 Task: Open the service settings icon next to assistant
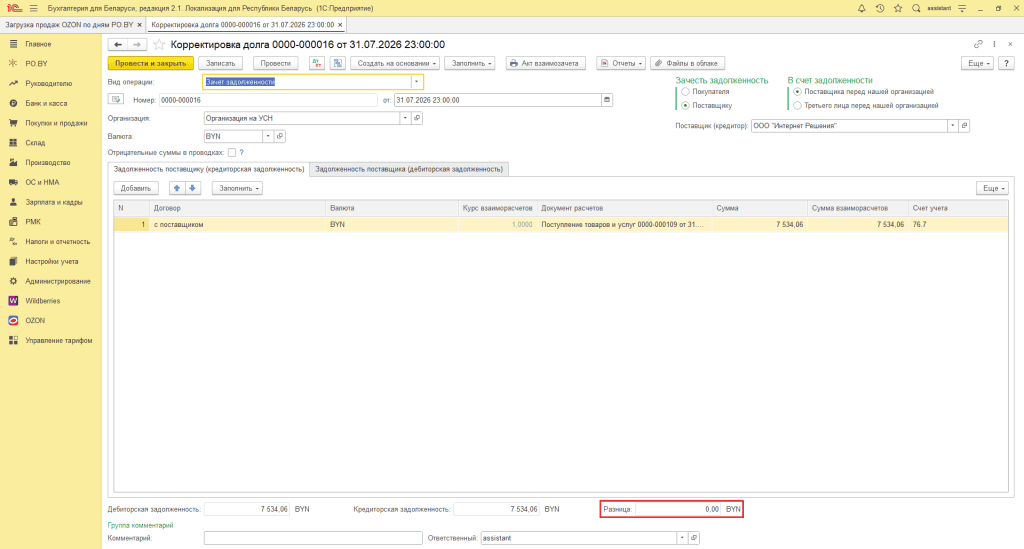[x=962, y=8]
